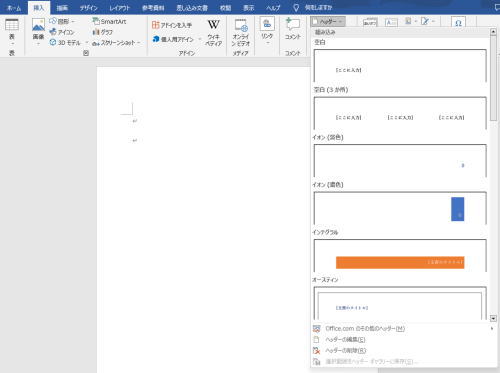Viewport: 500px width, 373px height.
Task: Add a new コメント
Action: click(293, 29)
